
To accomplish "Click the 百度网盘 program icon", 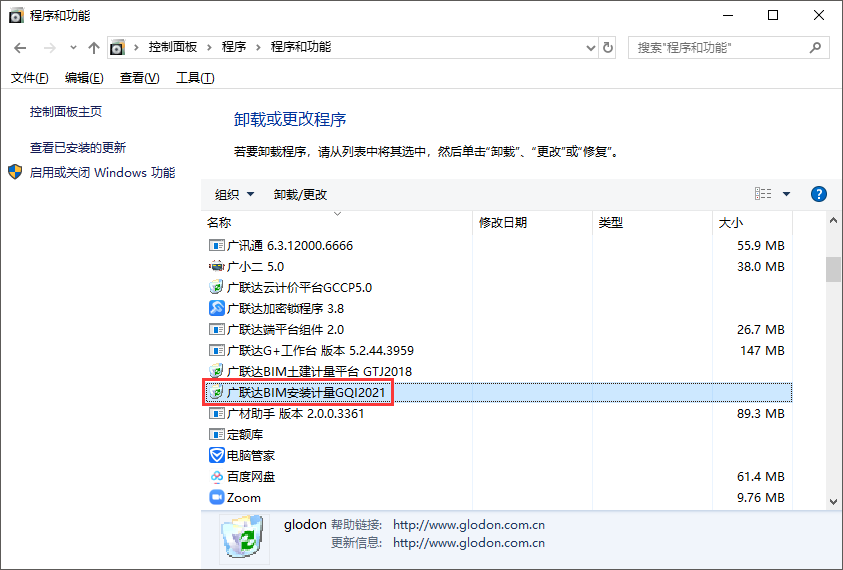I will point(216,476).
